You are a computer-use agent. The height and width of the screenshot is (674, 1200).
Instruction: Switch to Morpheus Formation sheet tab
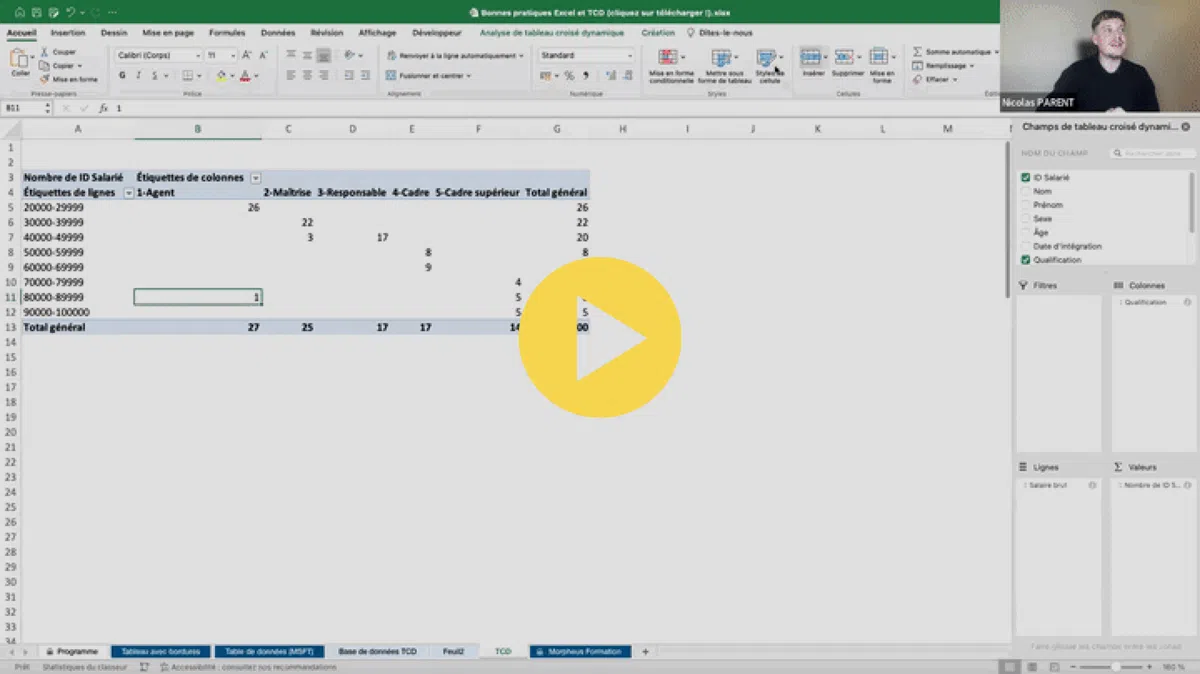click(x=580, y=651)
